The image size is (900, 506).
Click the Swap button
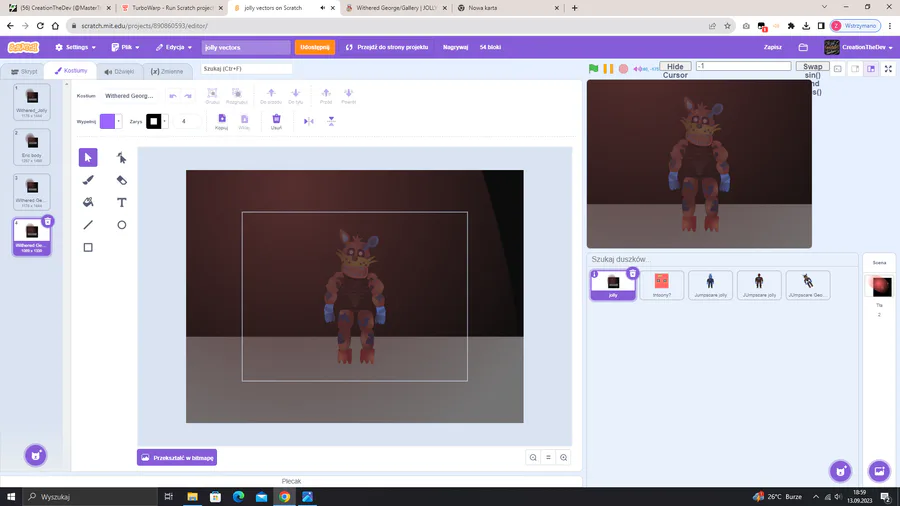[812, 67]
